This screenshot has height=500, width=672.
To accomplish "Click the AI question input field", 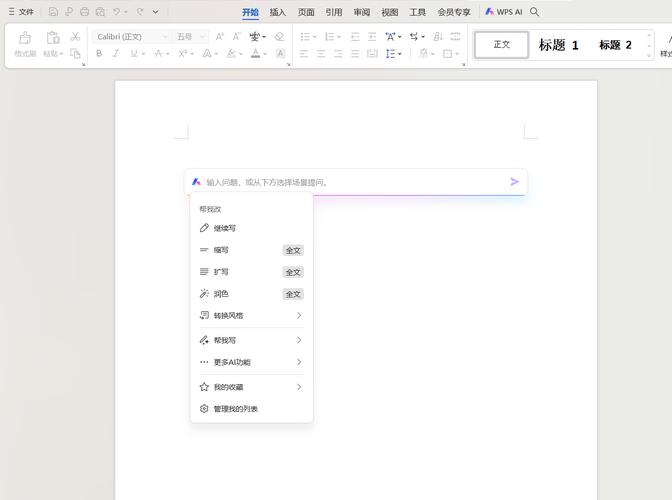I will pyautogui.click(x=356, y=182).
